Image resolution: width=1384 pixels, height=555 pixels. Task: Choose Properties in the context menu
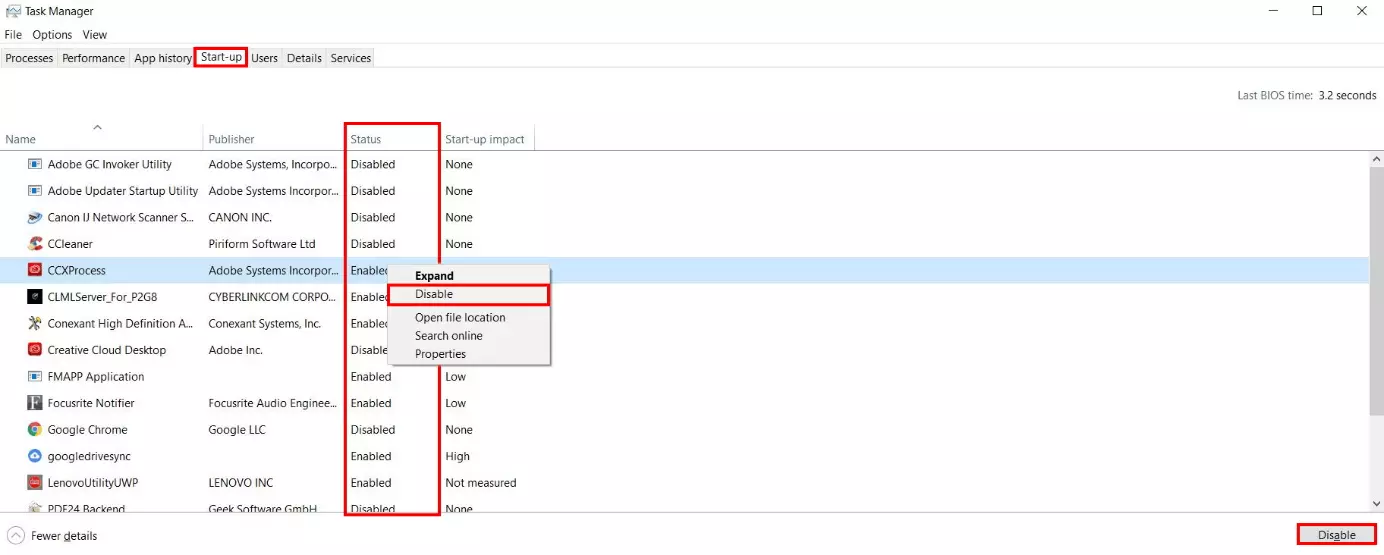point(469,354)
